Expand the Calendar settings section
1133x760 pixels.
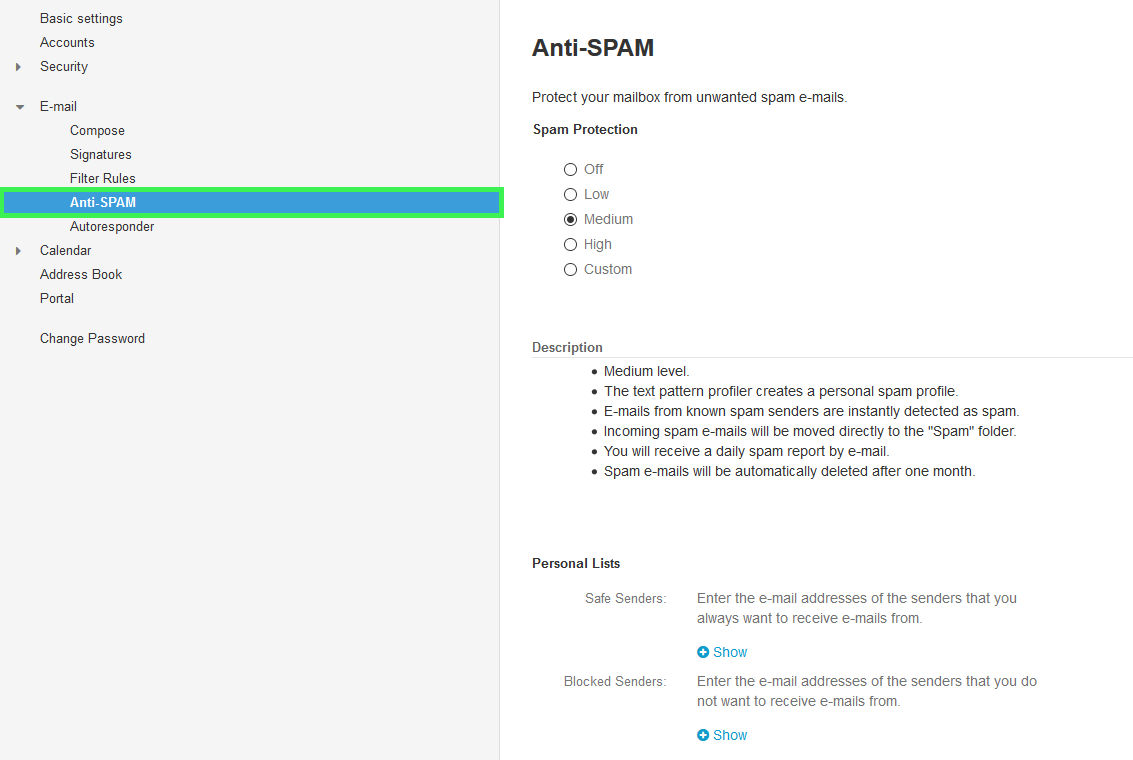[18, 251]
